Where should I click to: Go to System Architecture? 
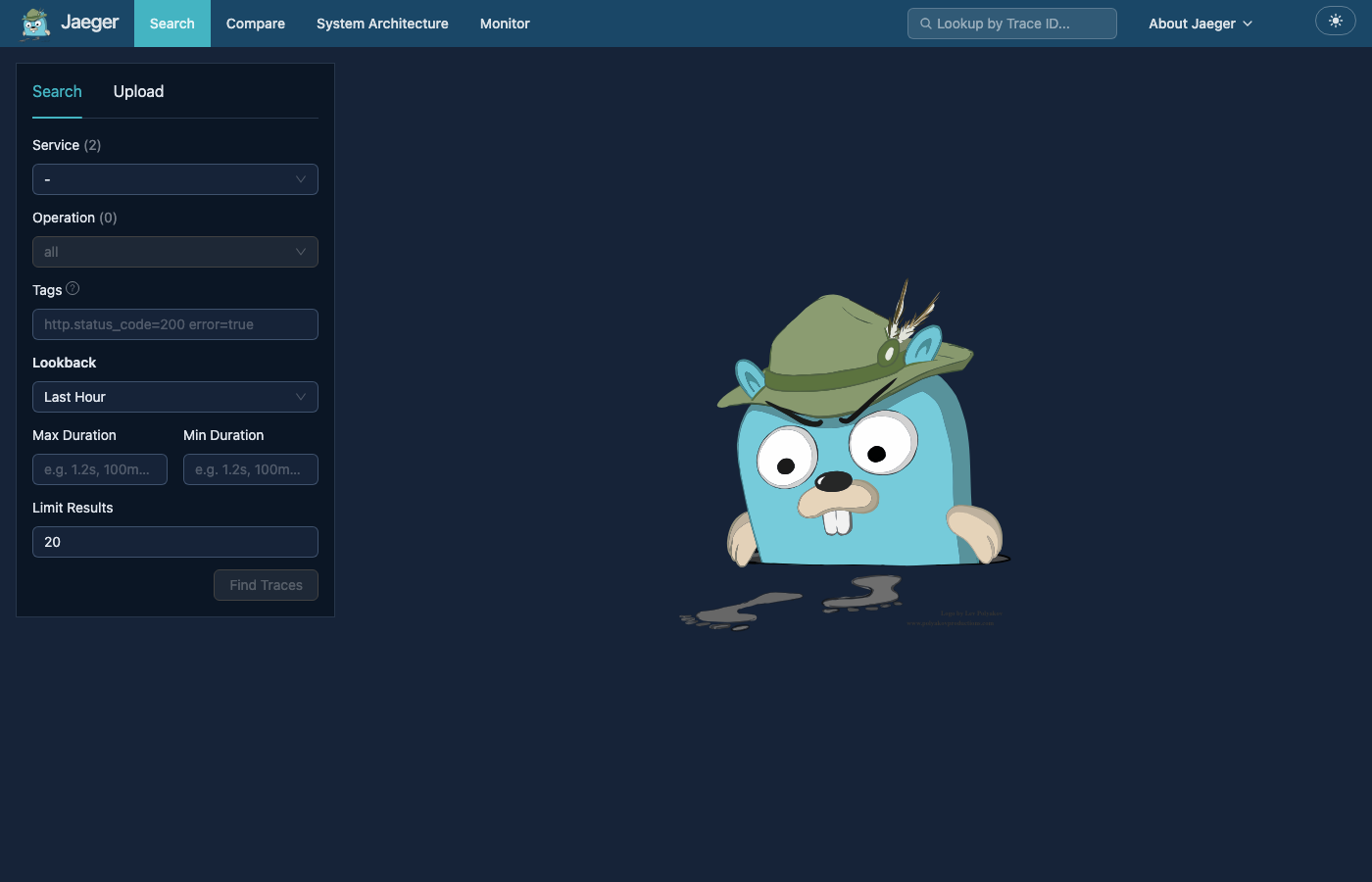point(382,24)
